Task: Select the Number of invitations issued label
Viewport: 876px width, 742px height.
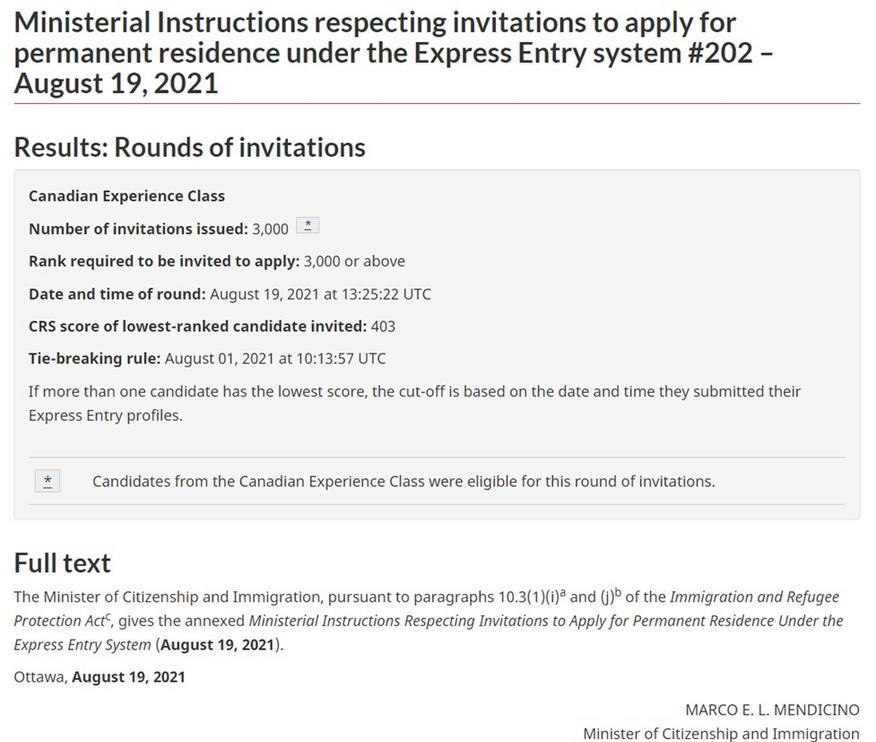Action: [x=138, y=229]
